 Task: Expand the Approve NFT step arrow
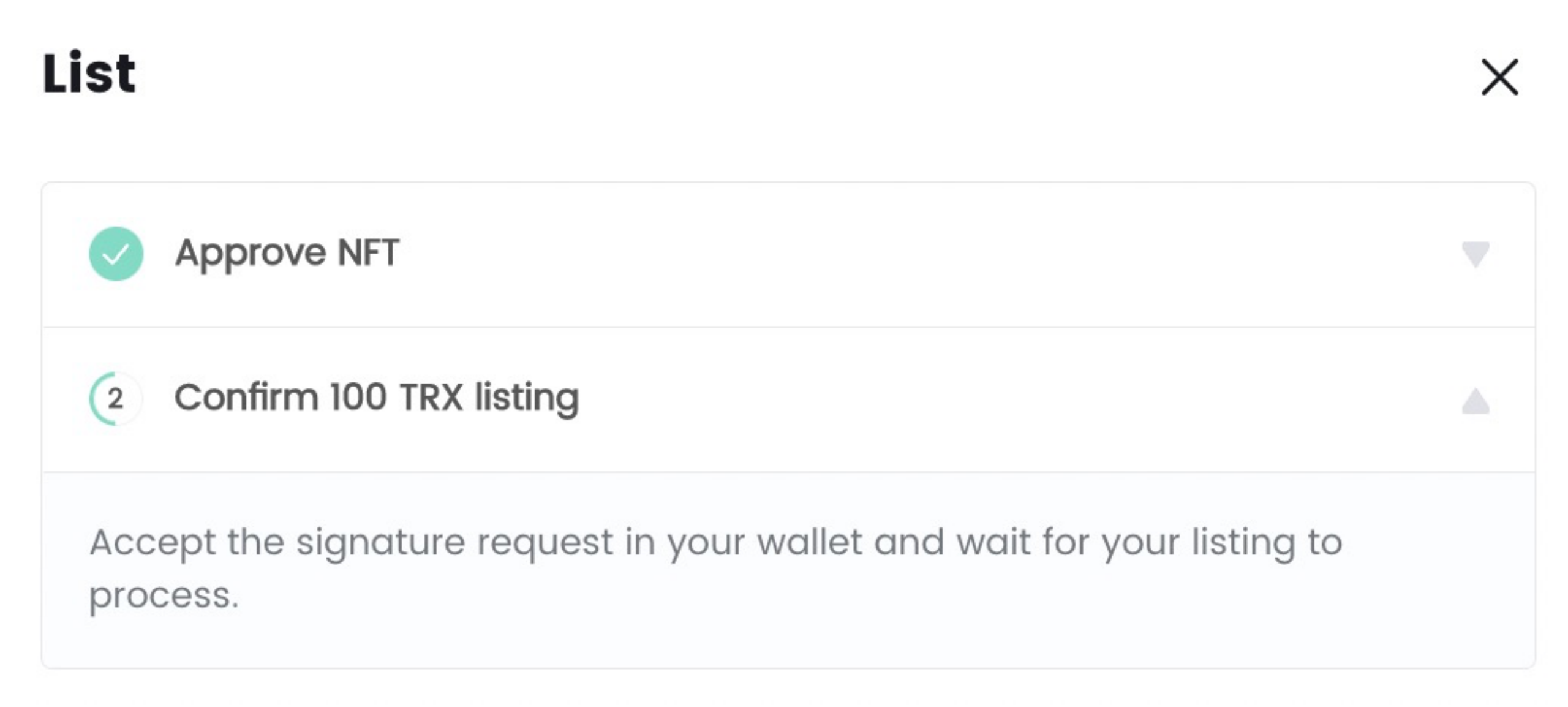1476,254
